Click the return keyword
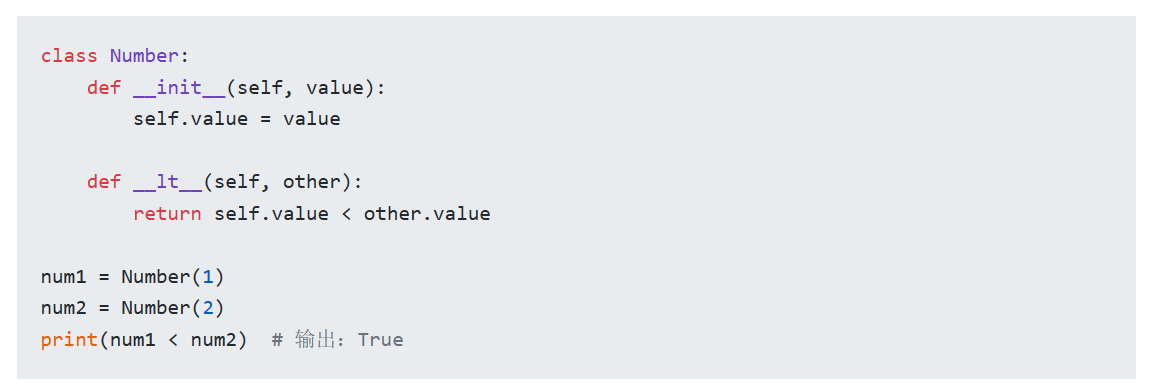 tap(167, 214)
